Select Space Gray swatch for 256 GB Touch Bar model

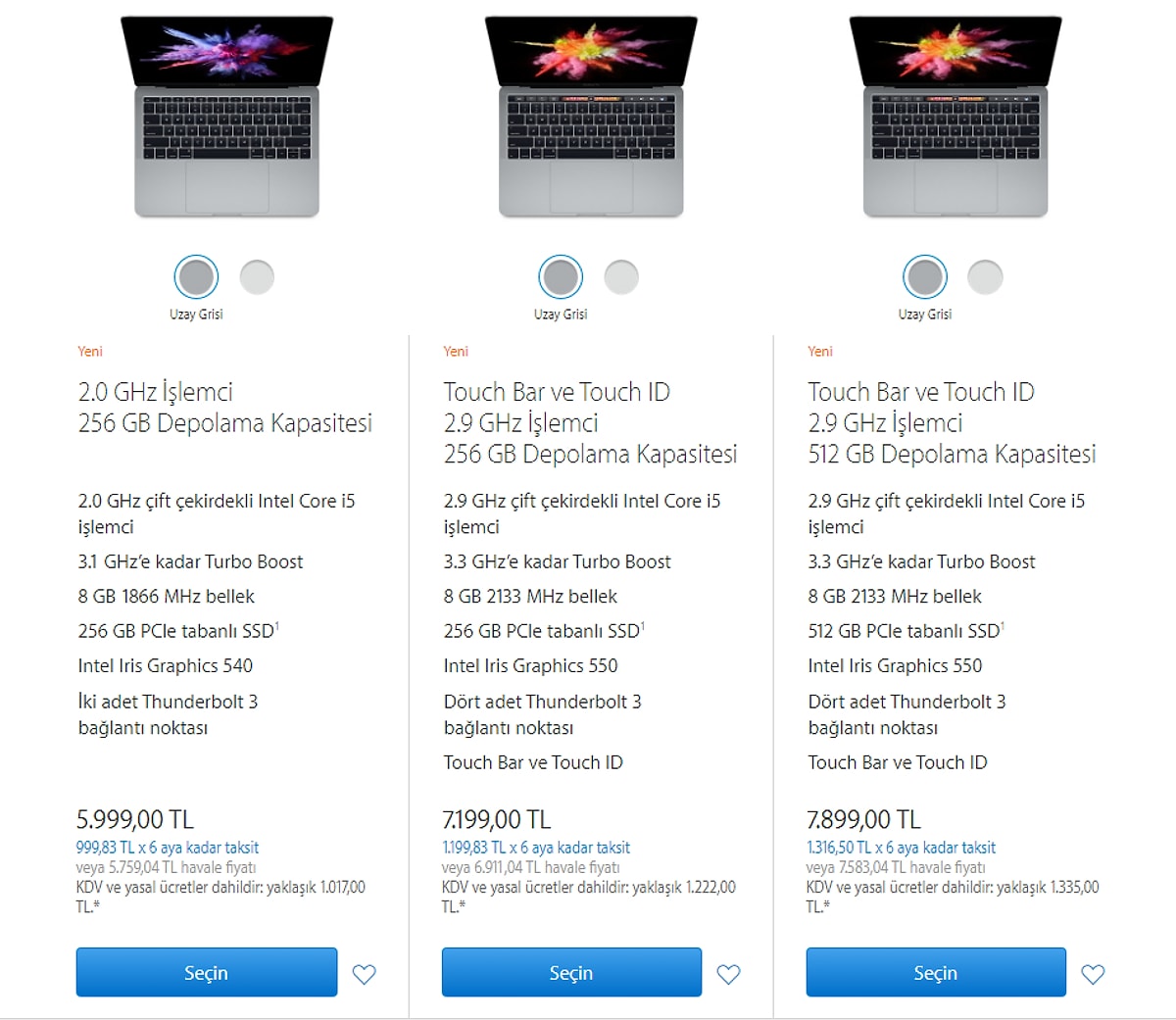(x=561, y=277)
